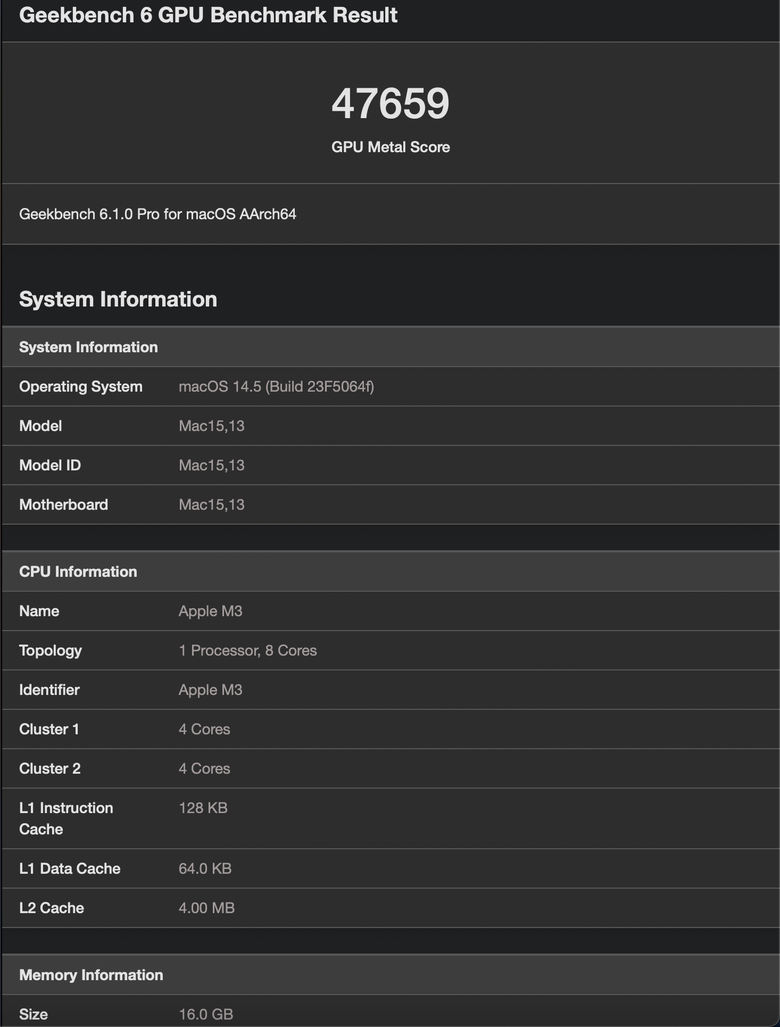780x1027 pixels.
Task: Select the 47659 score number
Action: click(x=390, y=103)
